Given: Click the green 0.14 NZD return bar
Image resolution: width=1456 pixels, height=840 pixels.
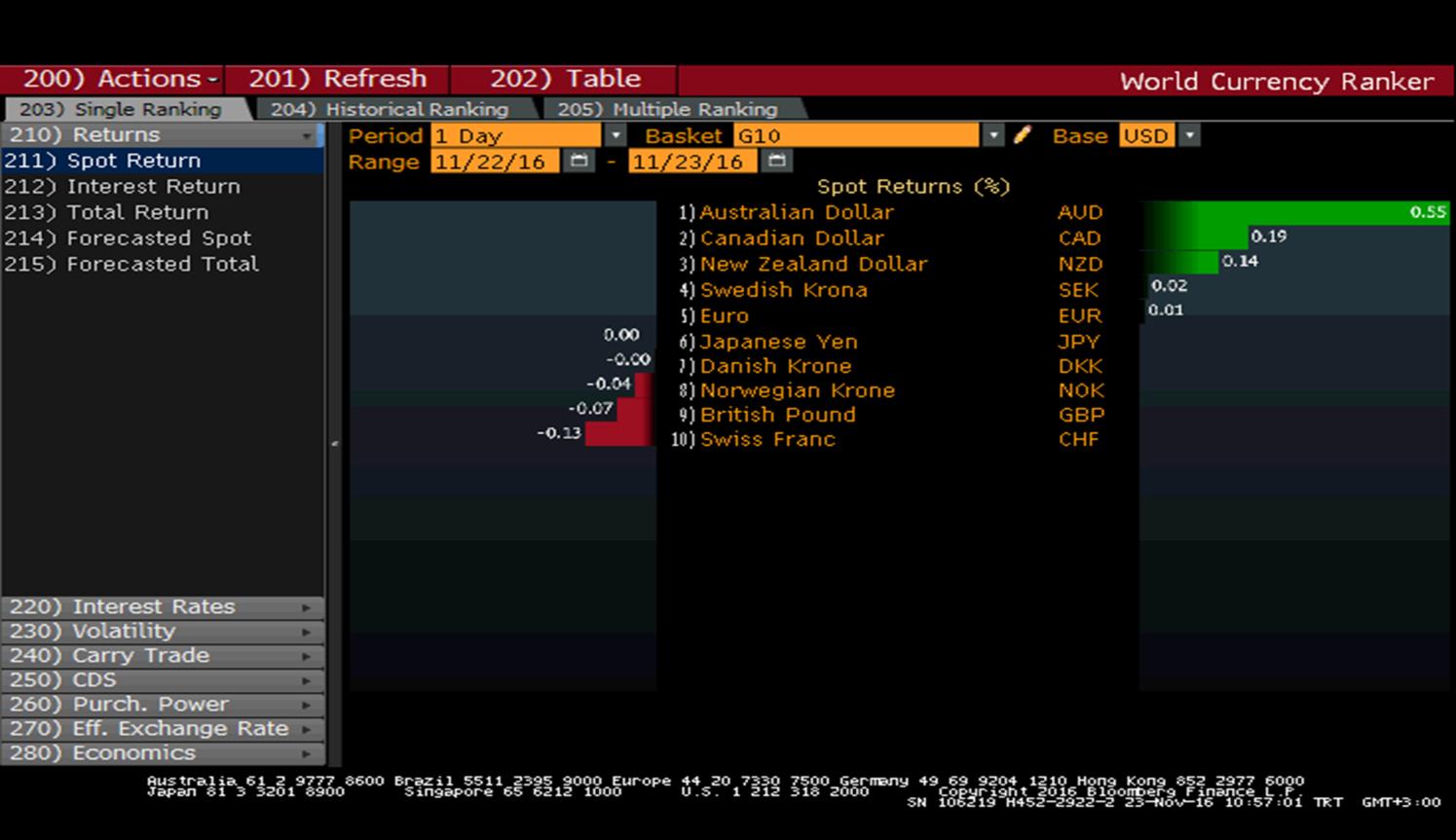Looking at the screenshot, I should point(1179,261).
